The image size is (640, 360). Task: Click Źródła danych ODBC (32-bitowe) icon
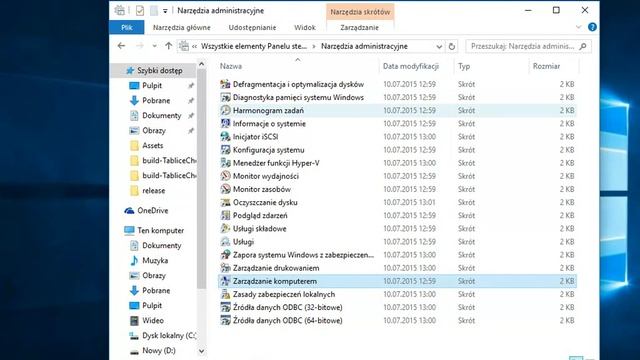click(x=225, y=307)
